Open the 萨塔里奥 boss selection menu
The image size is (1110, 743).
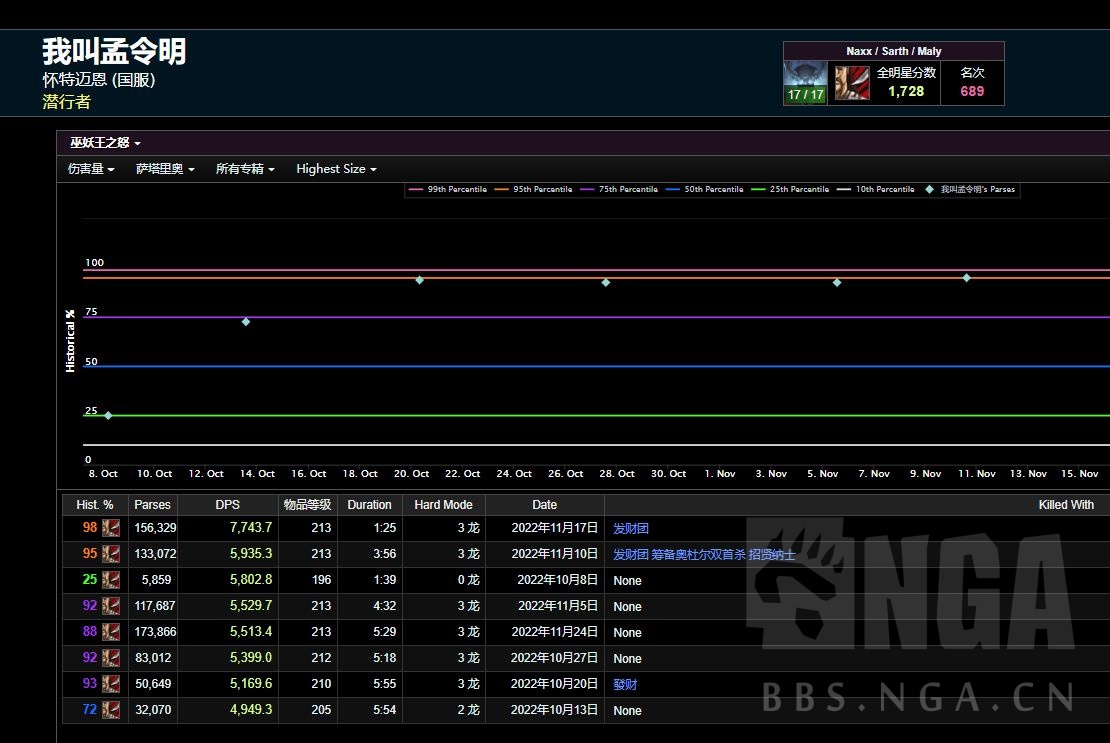coord(165,169)
